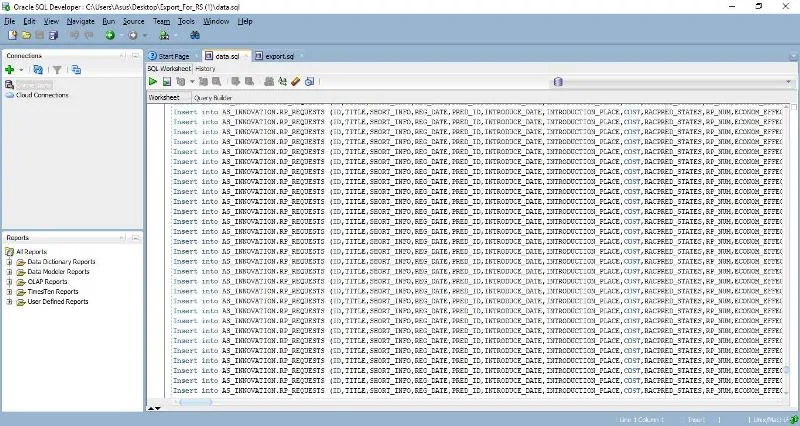Click the Open file folder icon
Screen dimensions: 800x426
click(26, 35)
